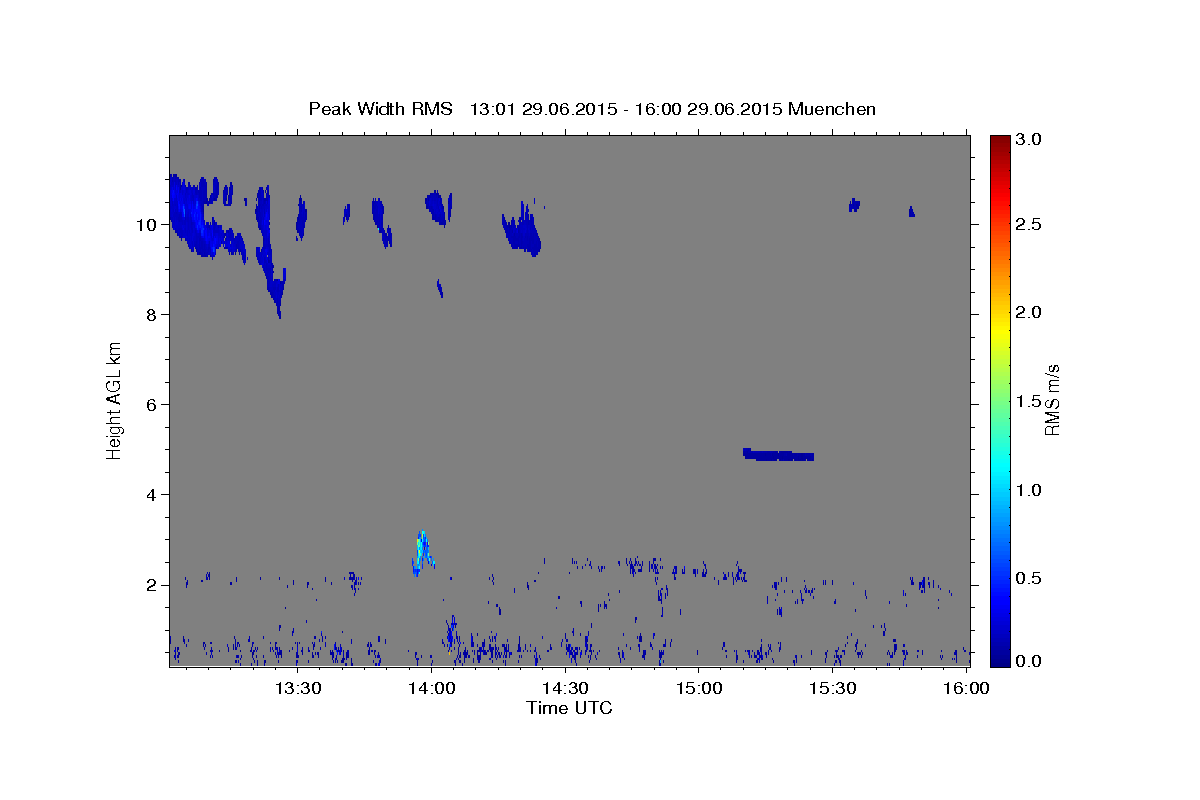This screenshot has width=1200, height=800.
Task: Click the 'Time UTC' axis label
Action: click(569, 708)
